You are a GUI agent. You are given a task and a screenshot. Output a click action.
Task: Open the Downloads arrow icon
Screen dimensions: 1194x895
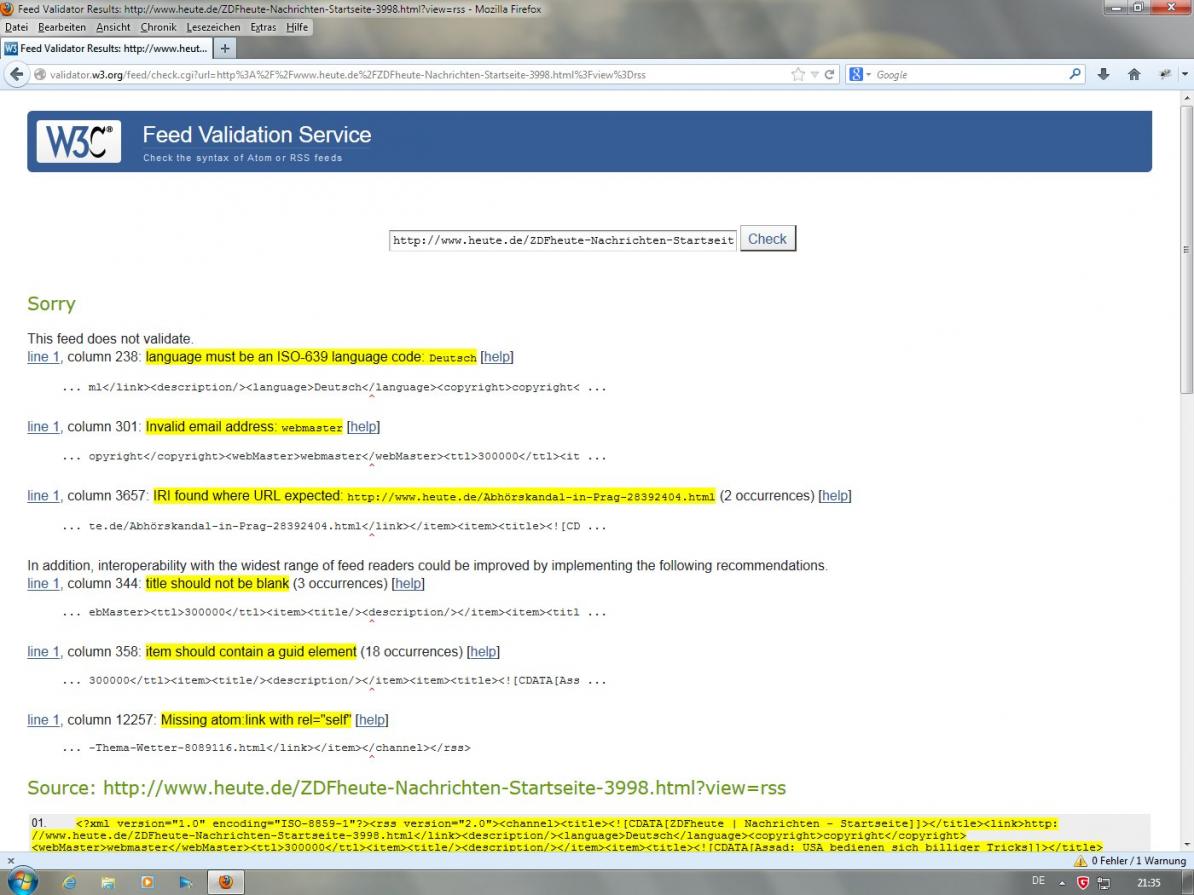pyautogui.click(x=1104, y=75)
